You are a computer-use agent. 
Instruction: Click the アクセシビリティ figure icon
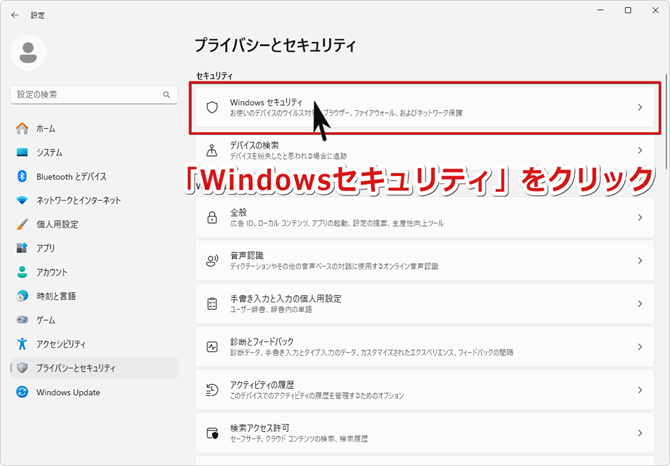tap(22, 343)
